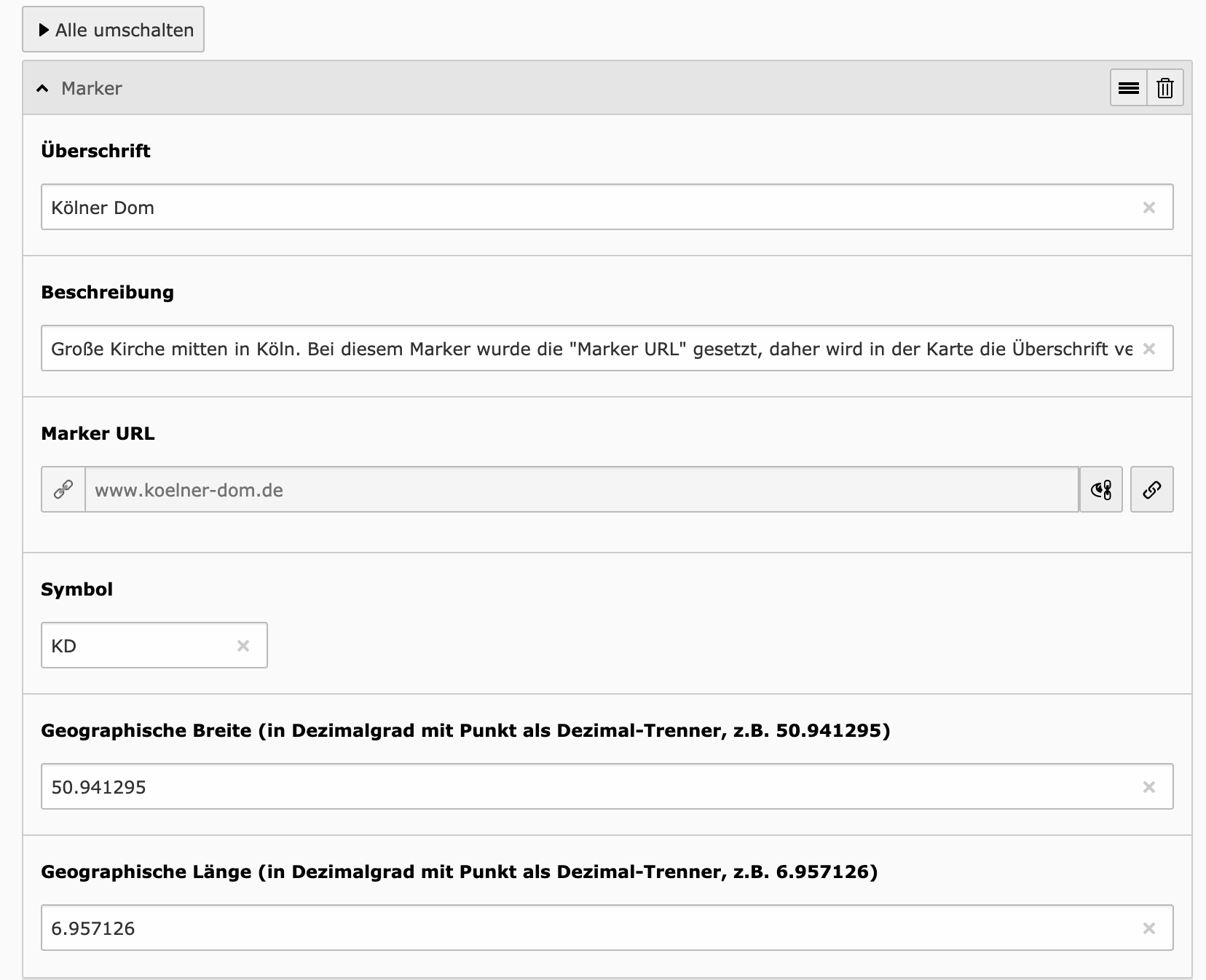Focus the Überschrift field containing Kölner Dom
1206x980 pixels.
[607, 208]
